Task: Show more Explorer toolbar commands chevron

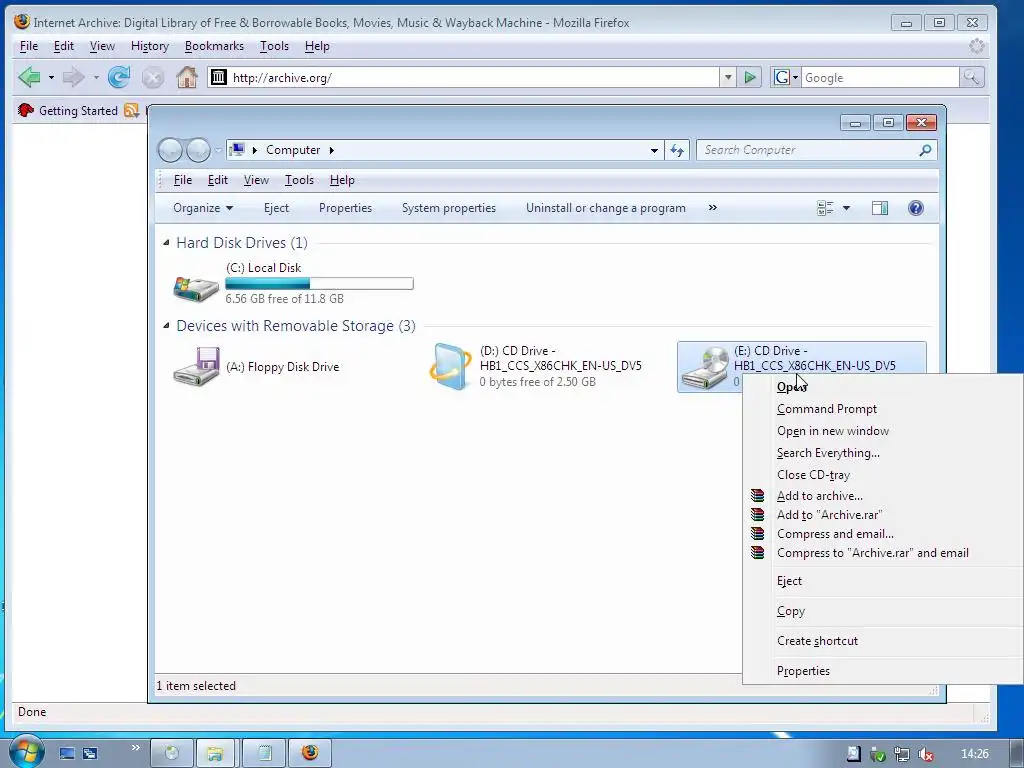Action: (712, 208)
